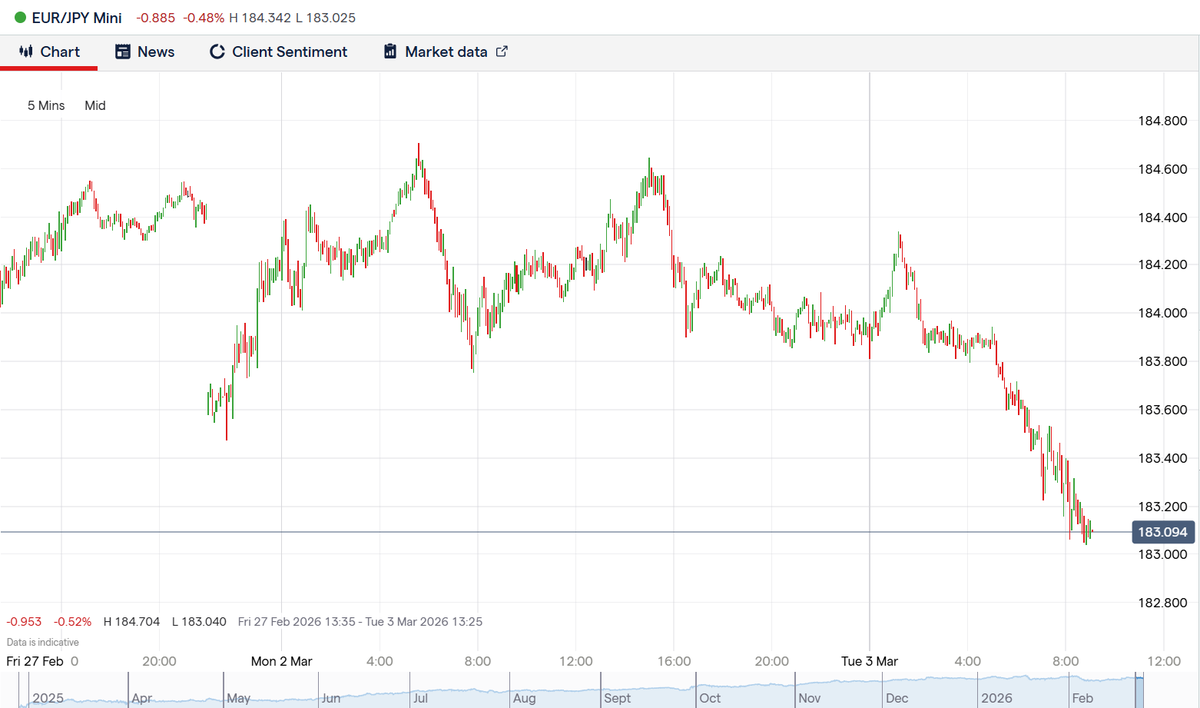This screenshot has height=708, width=1200.
Task: Click the newspaper icon beside News
Action: pyautogui.click(x=123, y=51)
